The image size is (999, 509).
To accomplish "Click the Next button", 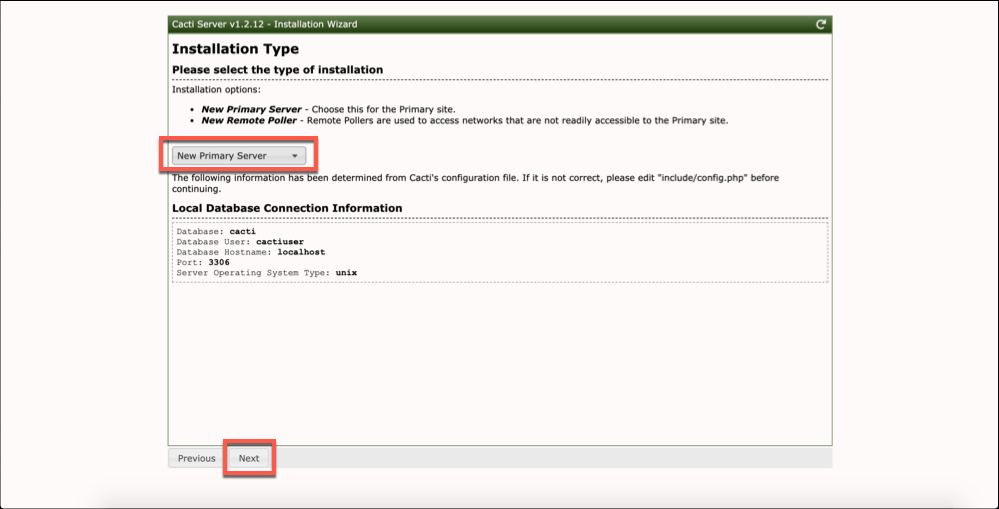I will click(249, 458).
